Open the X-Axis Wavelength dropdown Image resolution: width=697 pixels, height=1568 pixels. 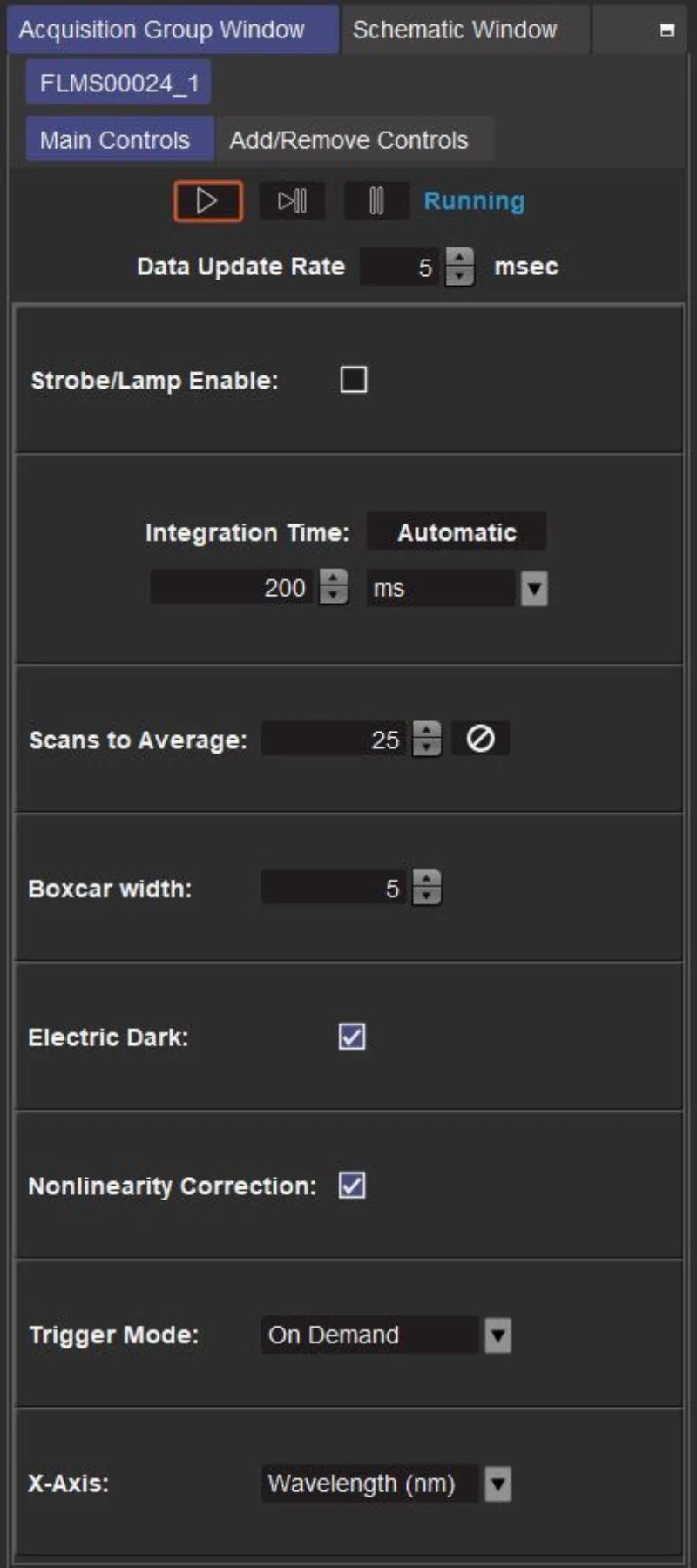coord(497,1484)
